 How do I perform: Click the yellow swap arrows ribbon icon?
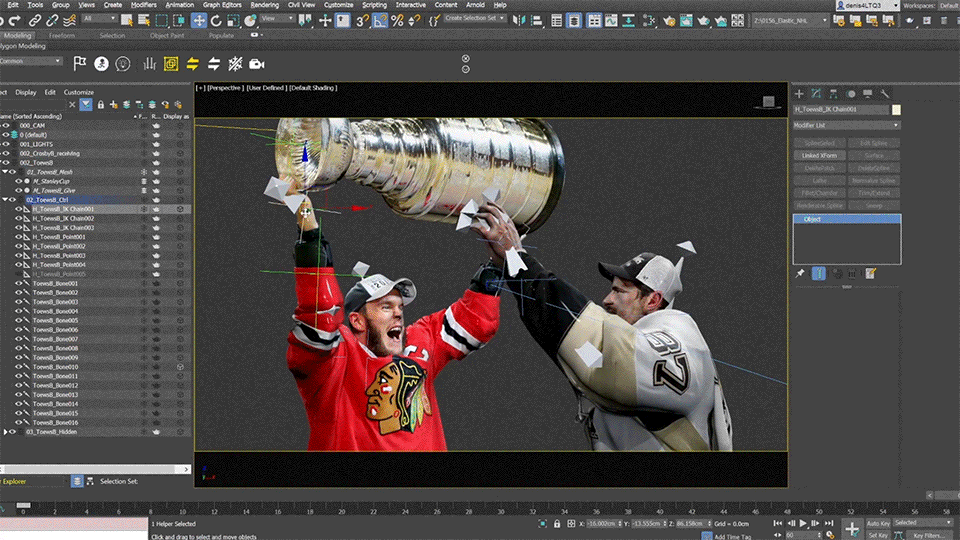[192, 64]
